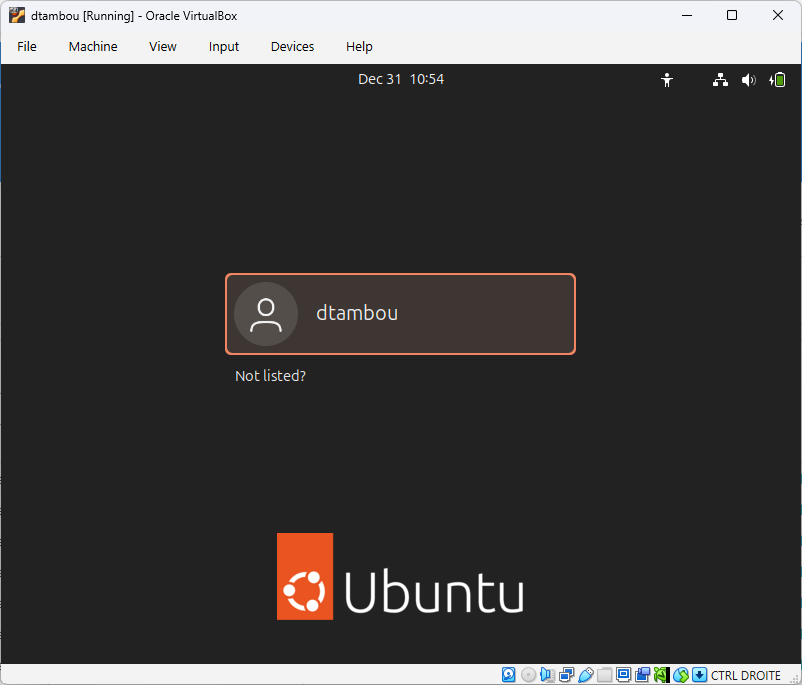
Task: Click the CTRL DROITE host key label
Action: (746, 675)
